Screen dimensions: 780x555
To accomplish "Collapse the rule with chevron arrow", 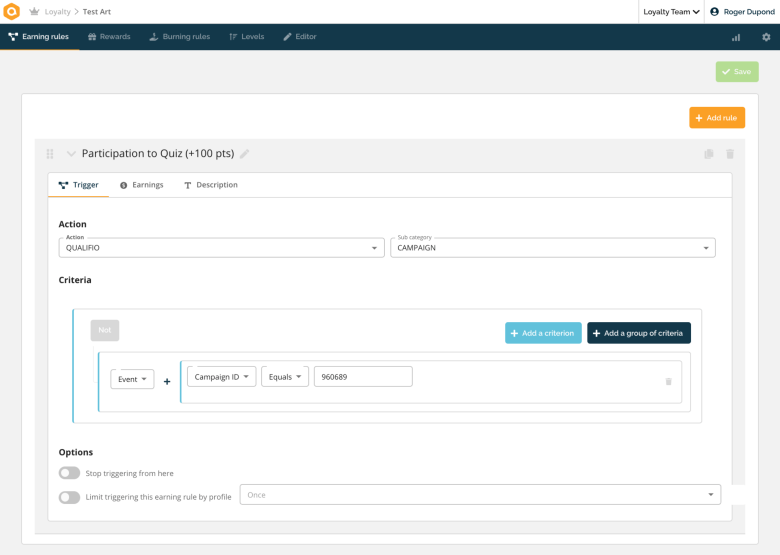I will click(71, 154).
